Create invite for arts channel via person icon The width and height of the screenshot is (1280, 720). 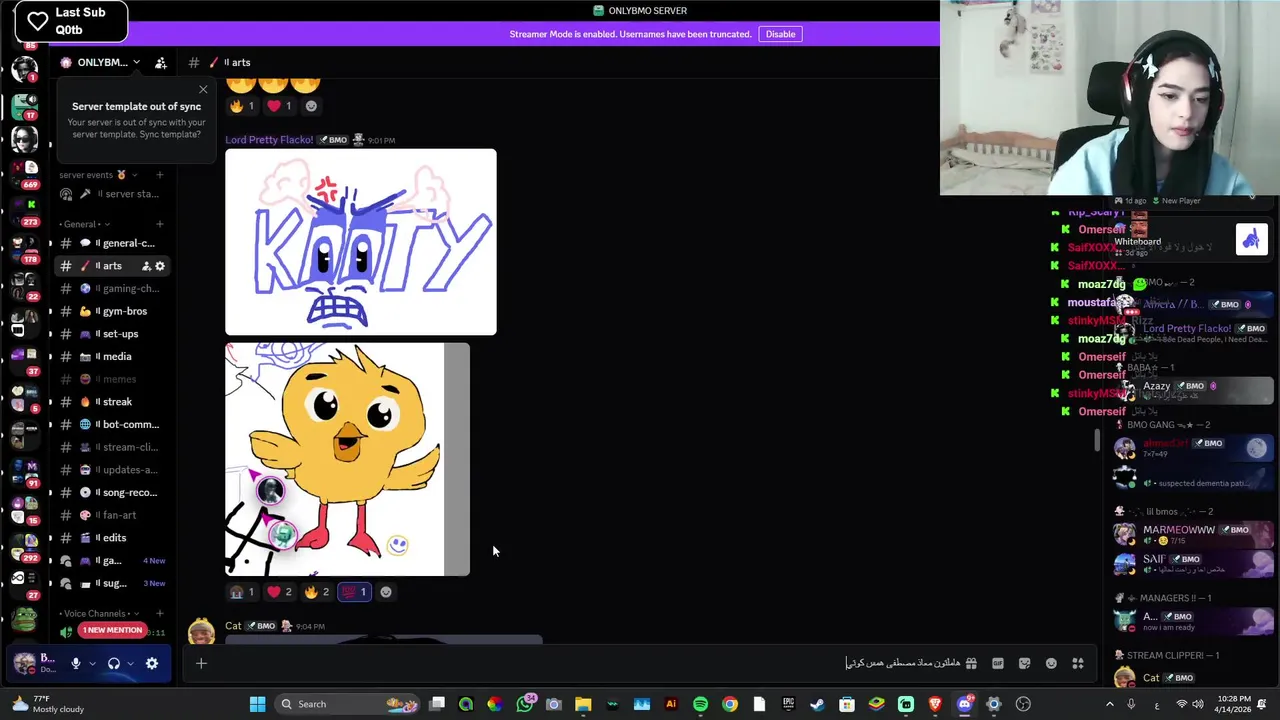click(146, 266)
